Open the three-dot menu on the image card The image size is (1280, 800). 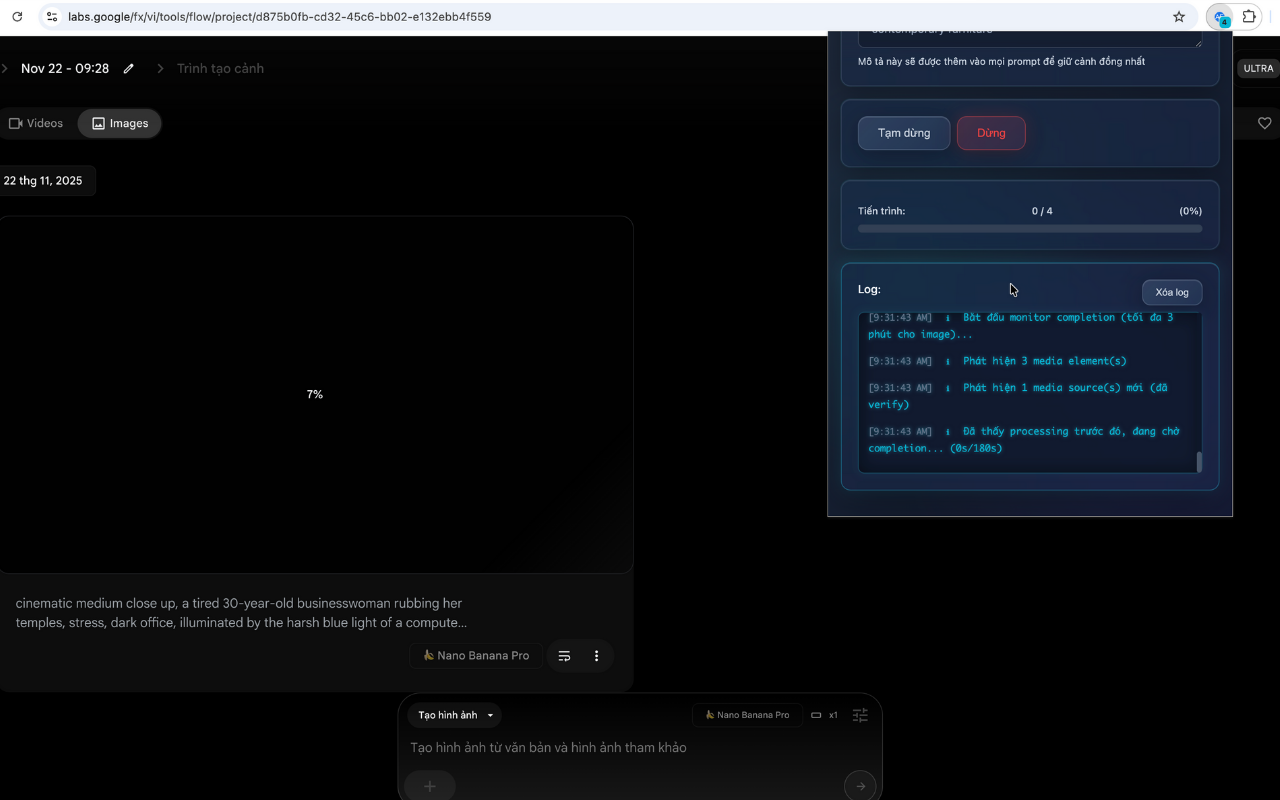pos(597,656)
